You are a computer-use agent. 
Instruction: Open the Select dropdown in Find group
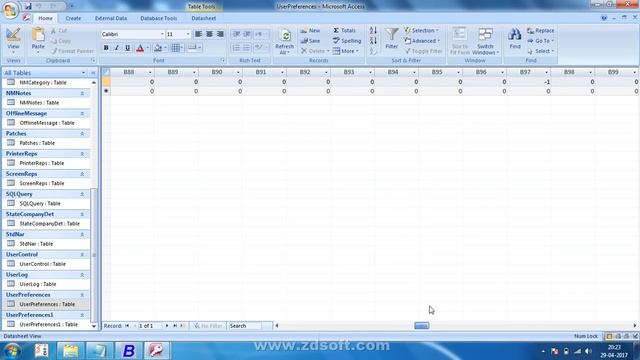(x=541, y=51)
